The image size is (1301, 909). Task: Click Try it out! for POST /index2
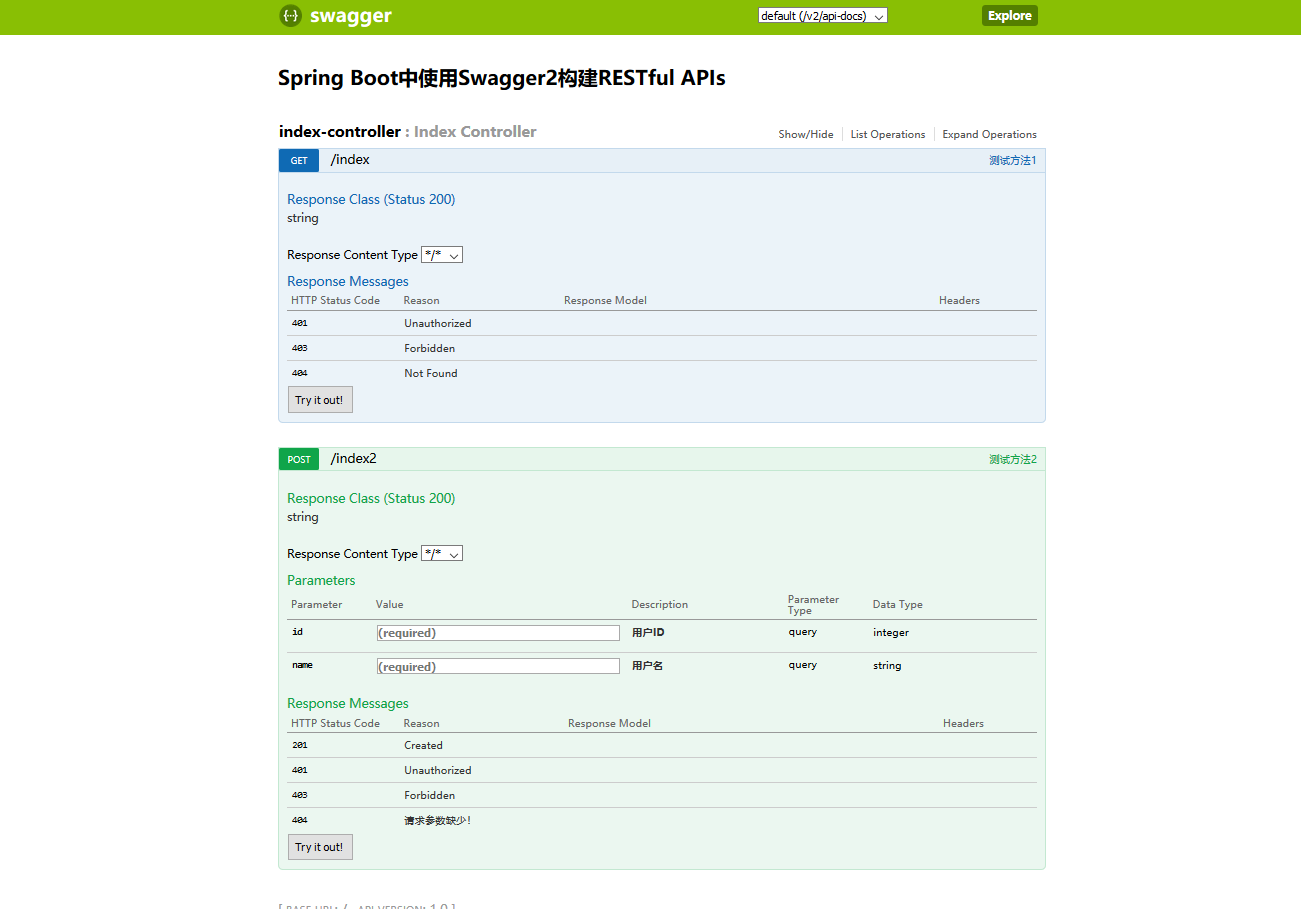[320, 847]
